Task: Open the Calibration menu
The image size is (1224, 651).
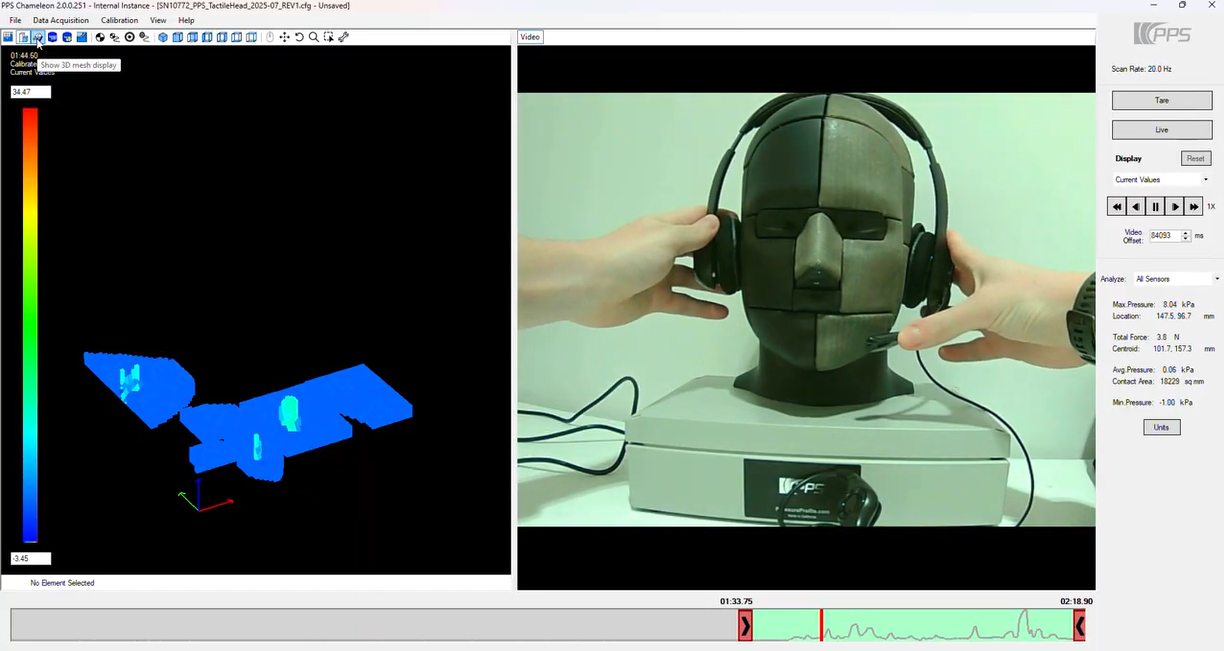Action: [x=119, y=20]
